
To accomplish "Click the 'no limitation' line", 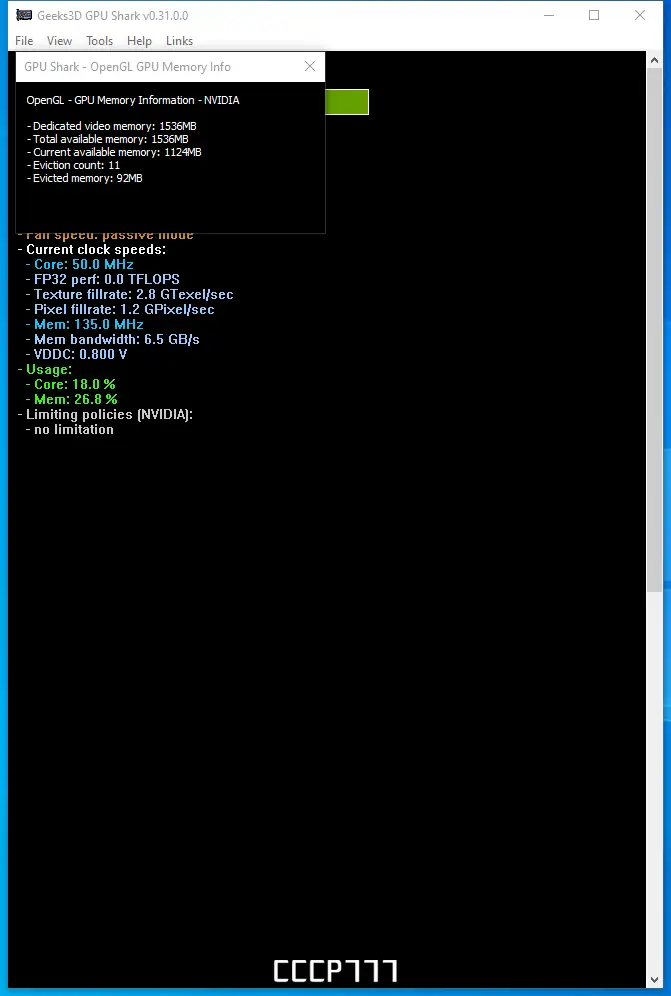I will 70,429.
